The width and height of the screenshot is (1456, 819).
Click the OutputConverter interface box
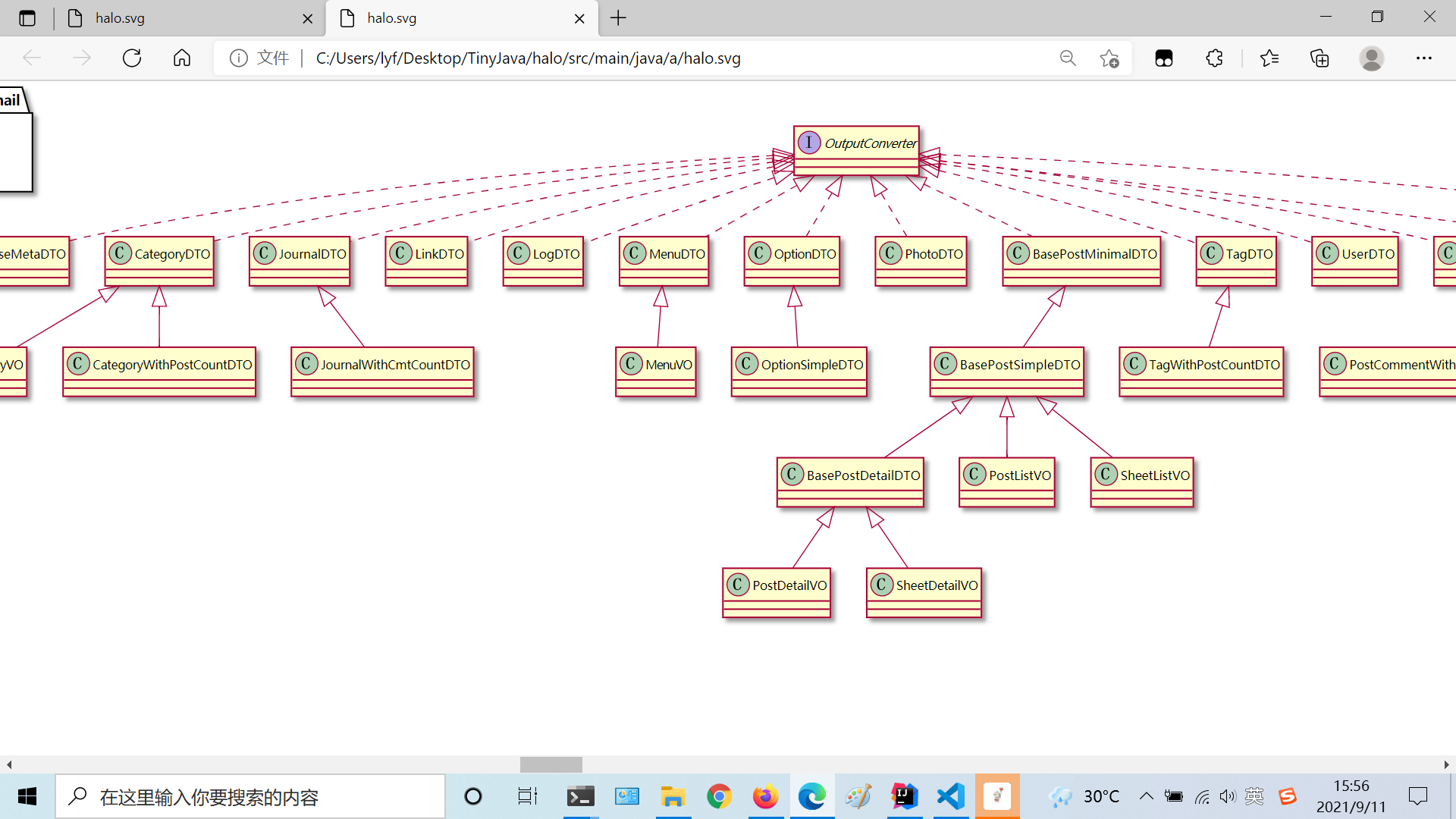856,151
